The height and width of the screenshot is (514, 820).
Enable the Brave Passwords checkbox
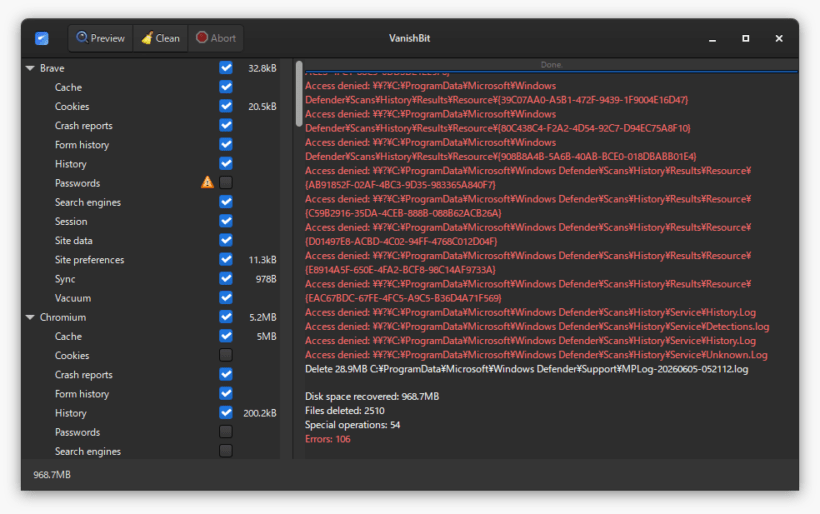tap(226, 182)
